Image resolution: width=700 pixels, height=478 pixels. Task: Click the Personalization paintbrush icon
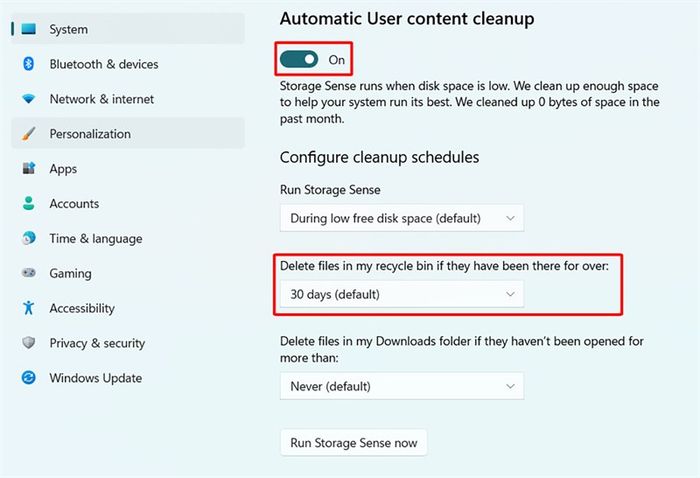tap(29, 133)
